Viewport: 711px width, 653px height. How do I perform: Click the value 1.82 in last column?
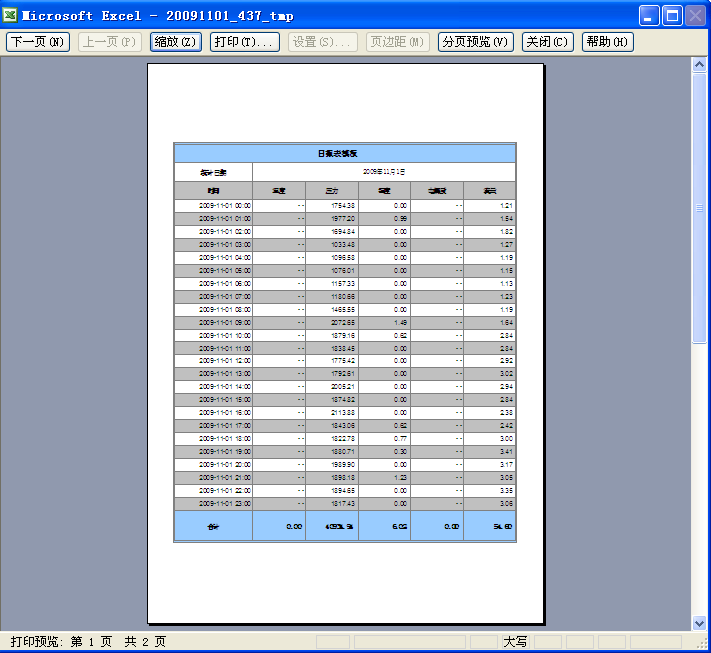(x=506, y=231)
